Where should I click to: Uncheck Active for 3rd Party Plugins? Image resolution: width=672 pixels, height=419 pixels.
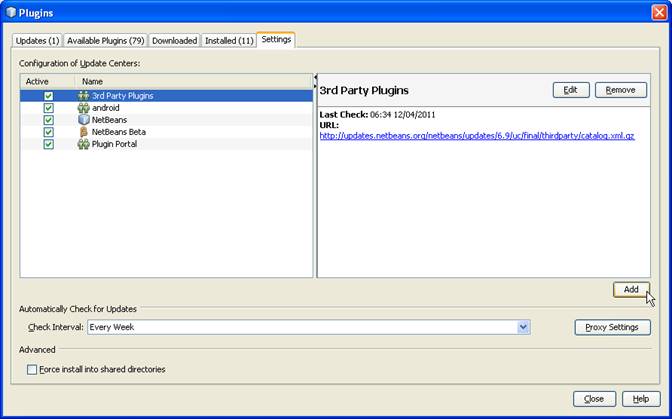pyautogui.click(x=48, y=96)
